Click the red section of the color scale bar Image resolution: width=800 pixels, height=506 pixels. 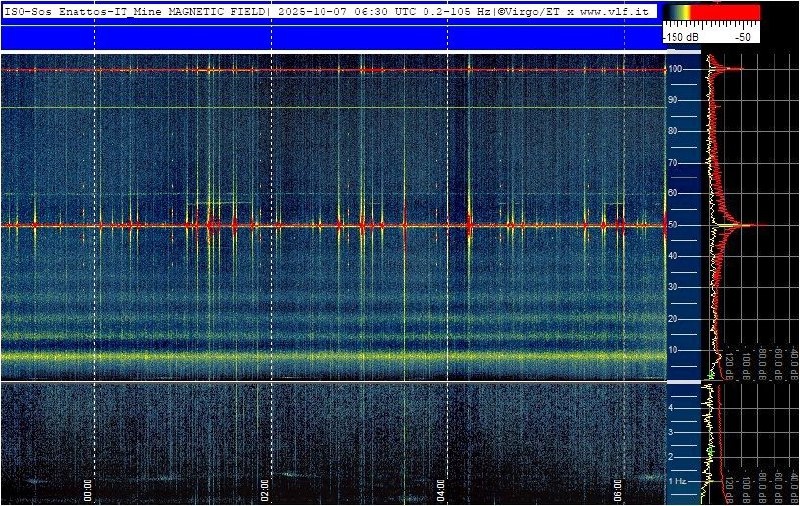(x=725, y=13)
